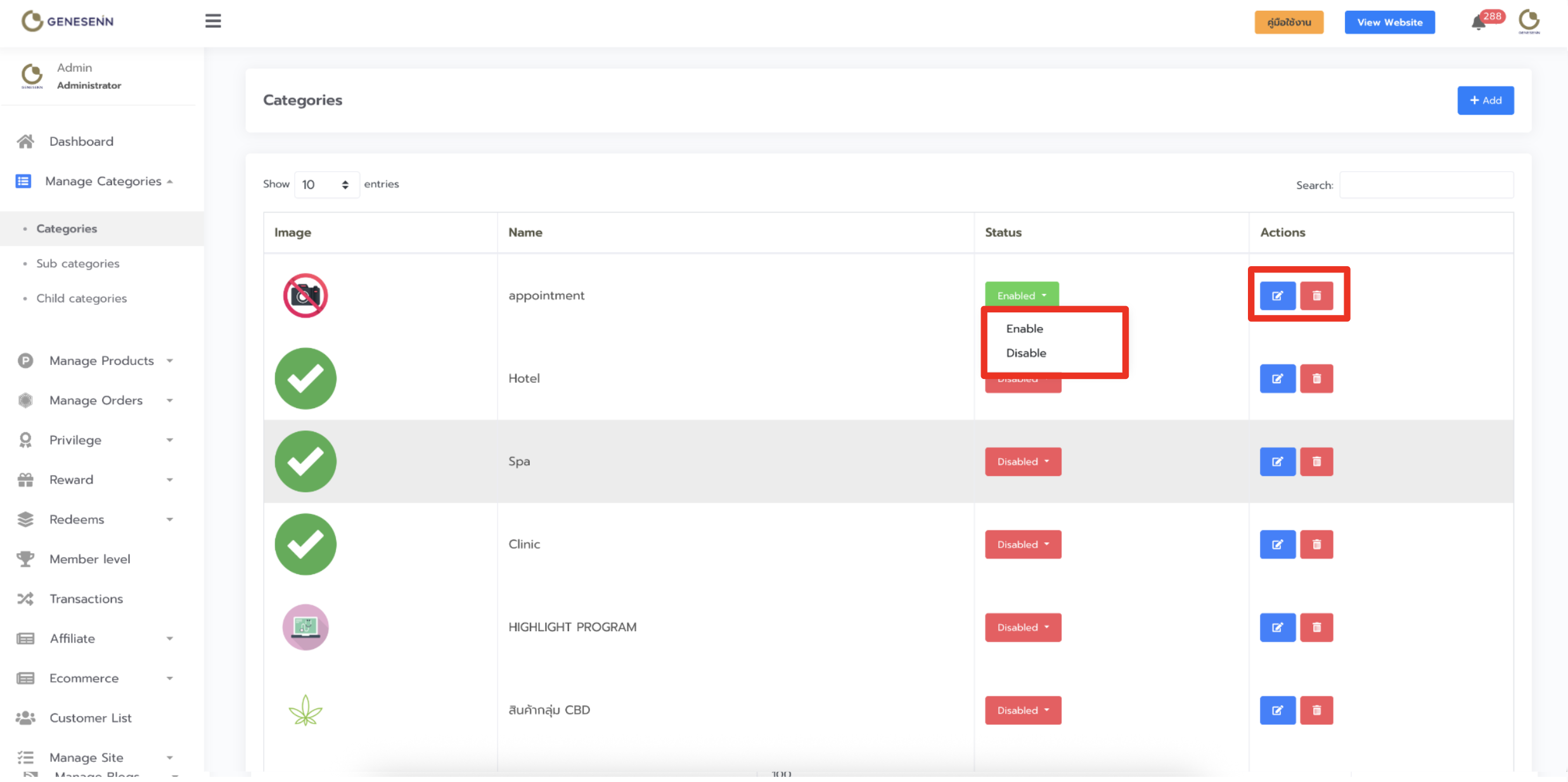1568x782 pixels.
Task: Click the user profile avatar at top right
Action: [x=1529, y=21]
